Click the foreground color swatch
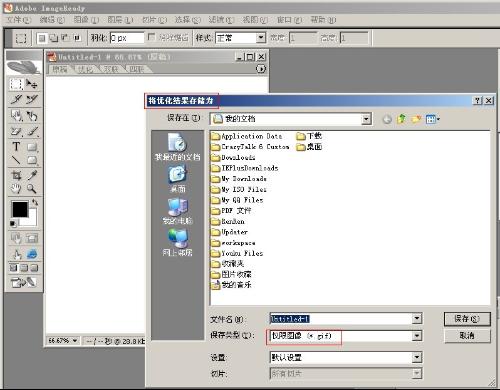The height and width of the screenshot is (390, 500). click(x=20, y=210)
